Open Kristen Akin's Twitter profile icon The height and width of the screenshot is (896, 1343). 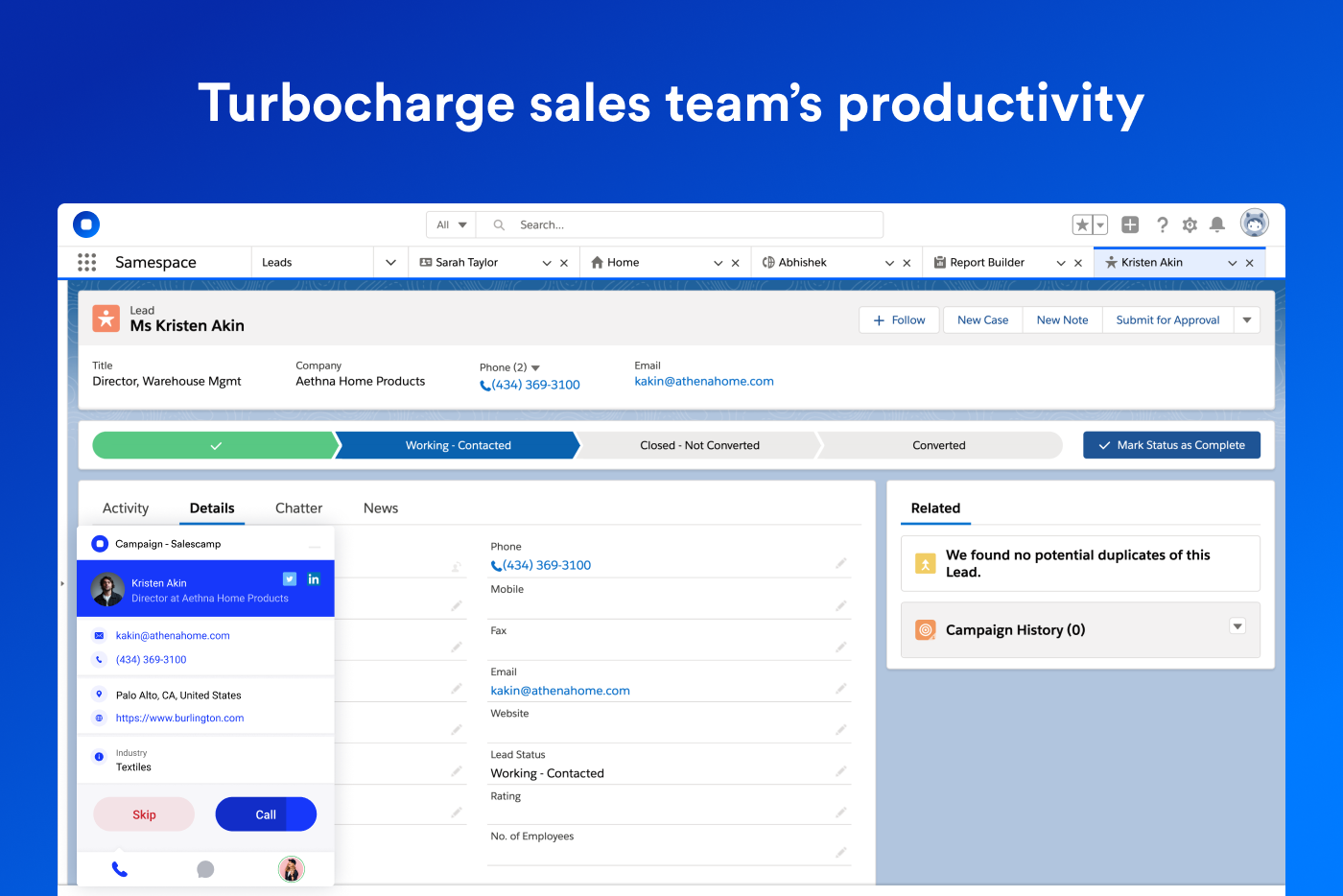[289, 578]
